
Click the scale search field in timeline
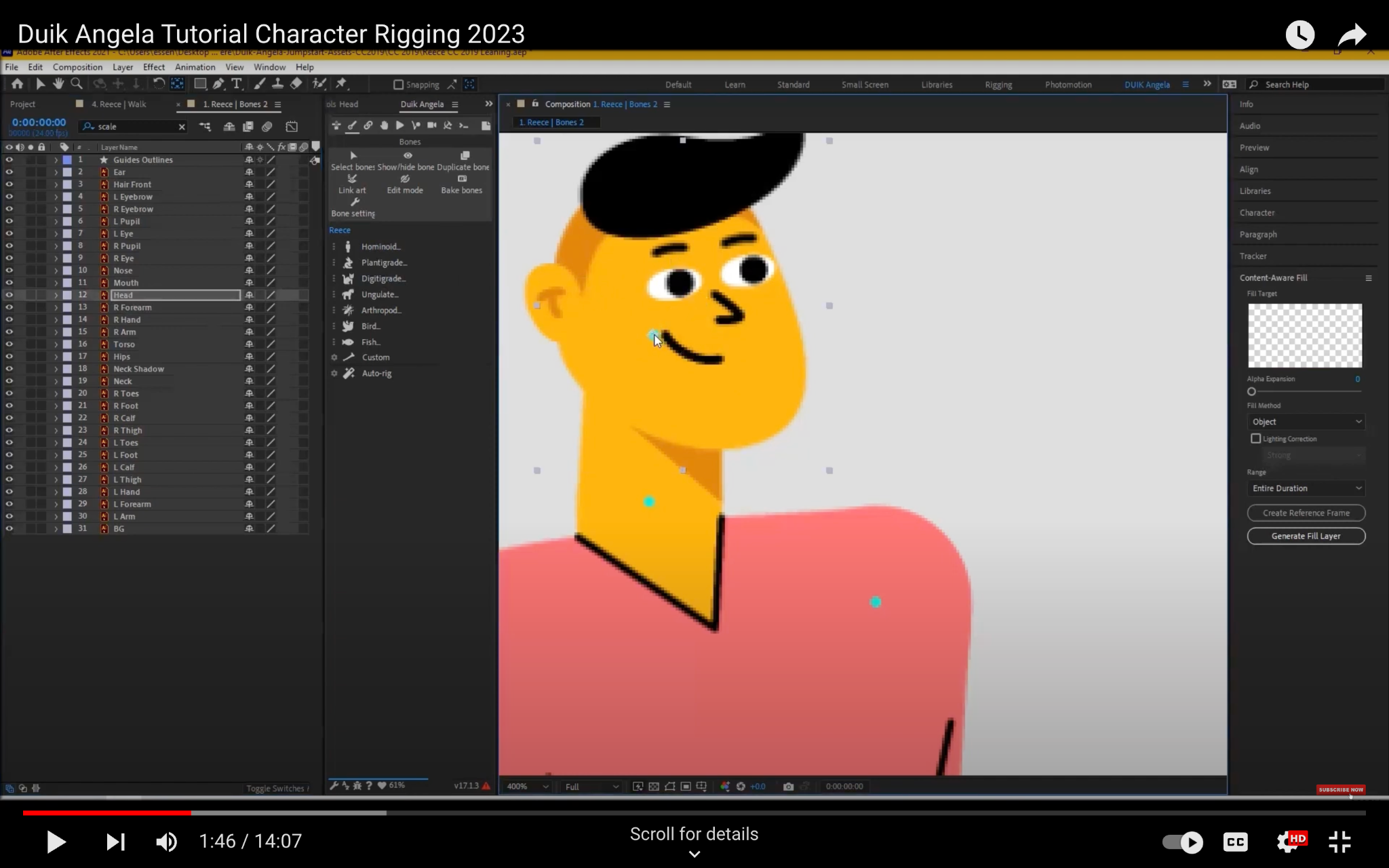(134, 127)
